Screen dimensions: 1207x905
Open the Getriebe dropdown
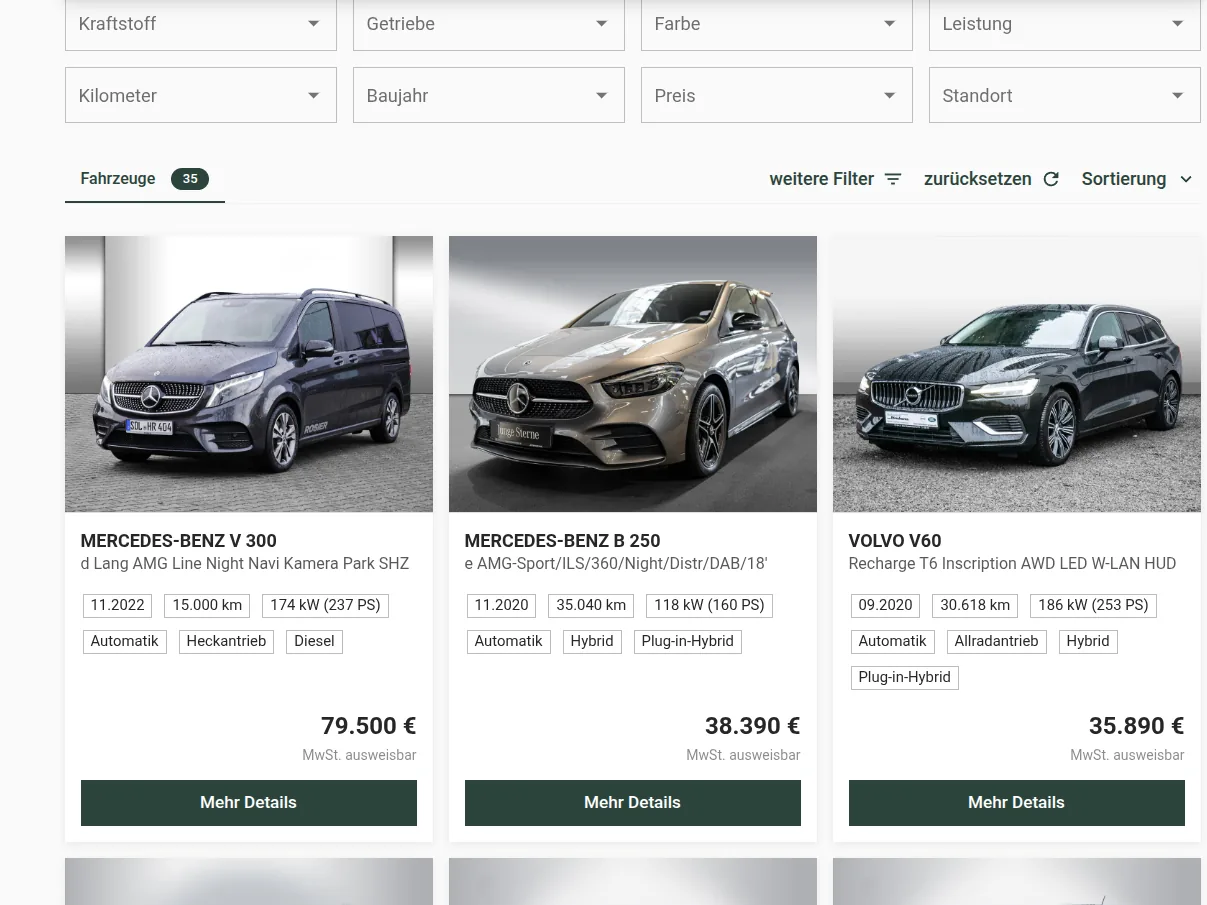(x=488, y=24)
